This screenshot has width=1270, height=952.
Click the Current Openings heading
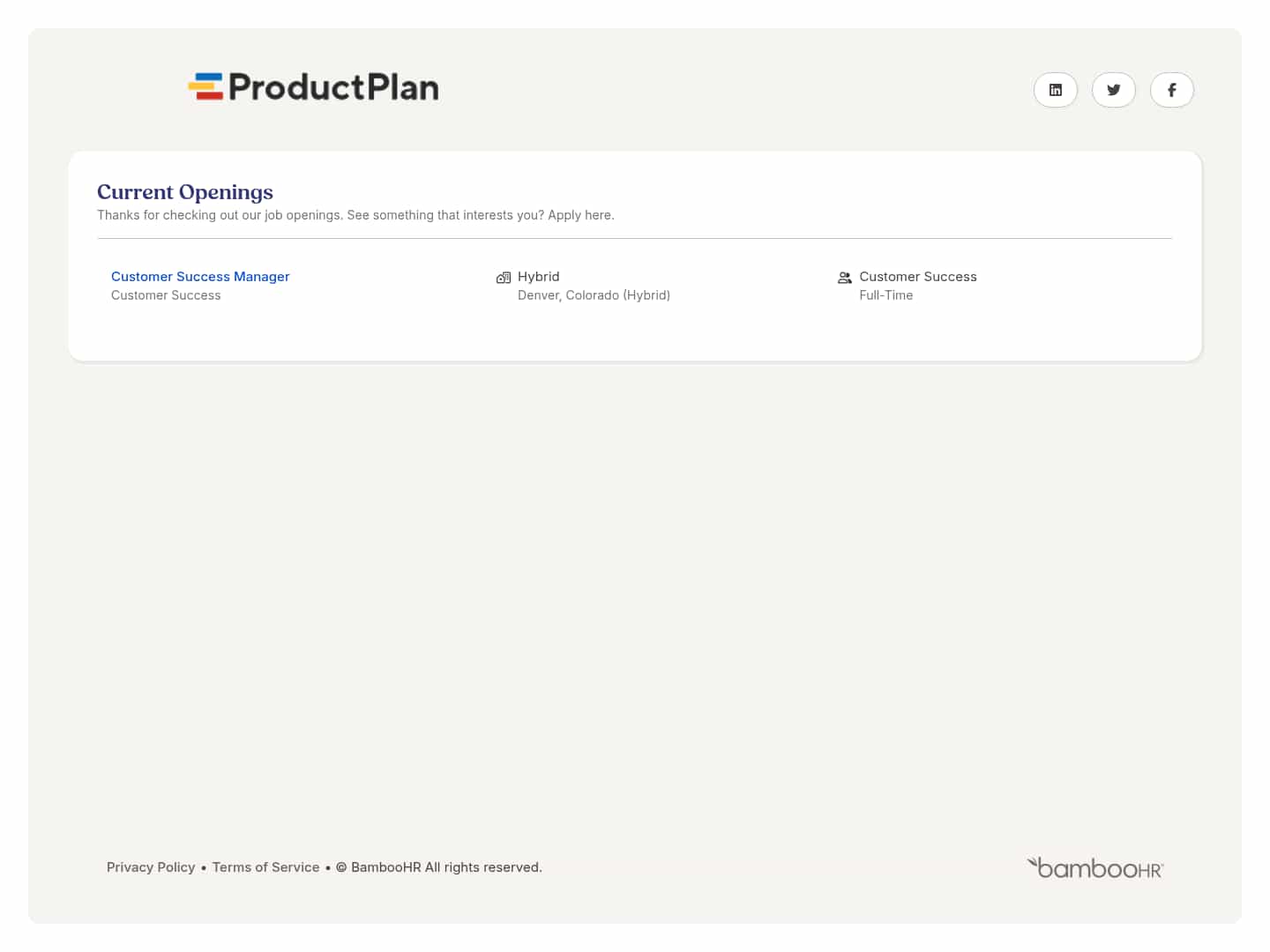pyautogui.click(x=184, y=191)
